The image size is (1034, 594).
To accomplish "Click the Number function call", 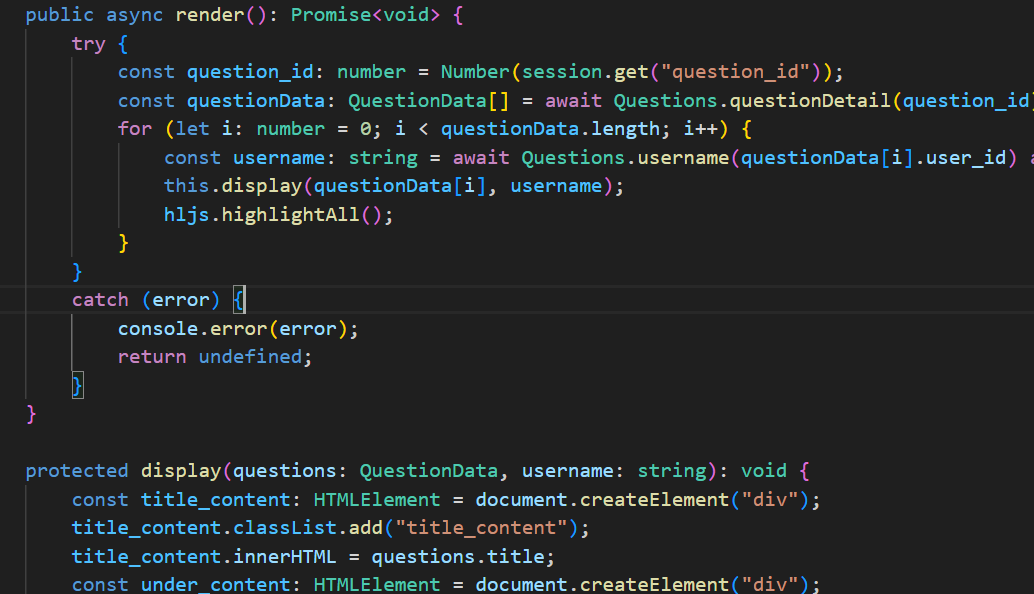I will click(x=474, y=72).
